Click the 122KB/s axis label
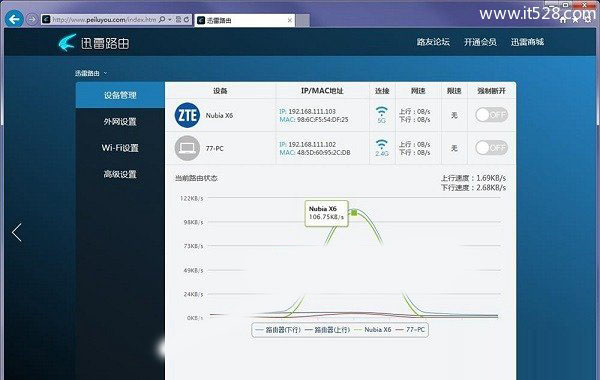600x380 pixels. pos(192,198)
